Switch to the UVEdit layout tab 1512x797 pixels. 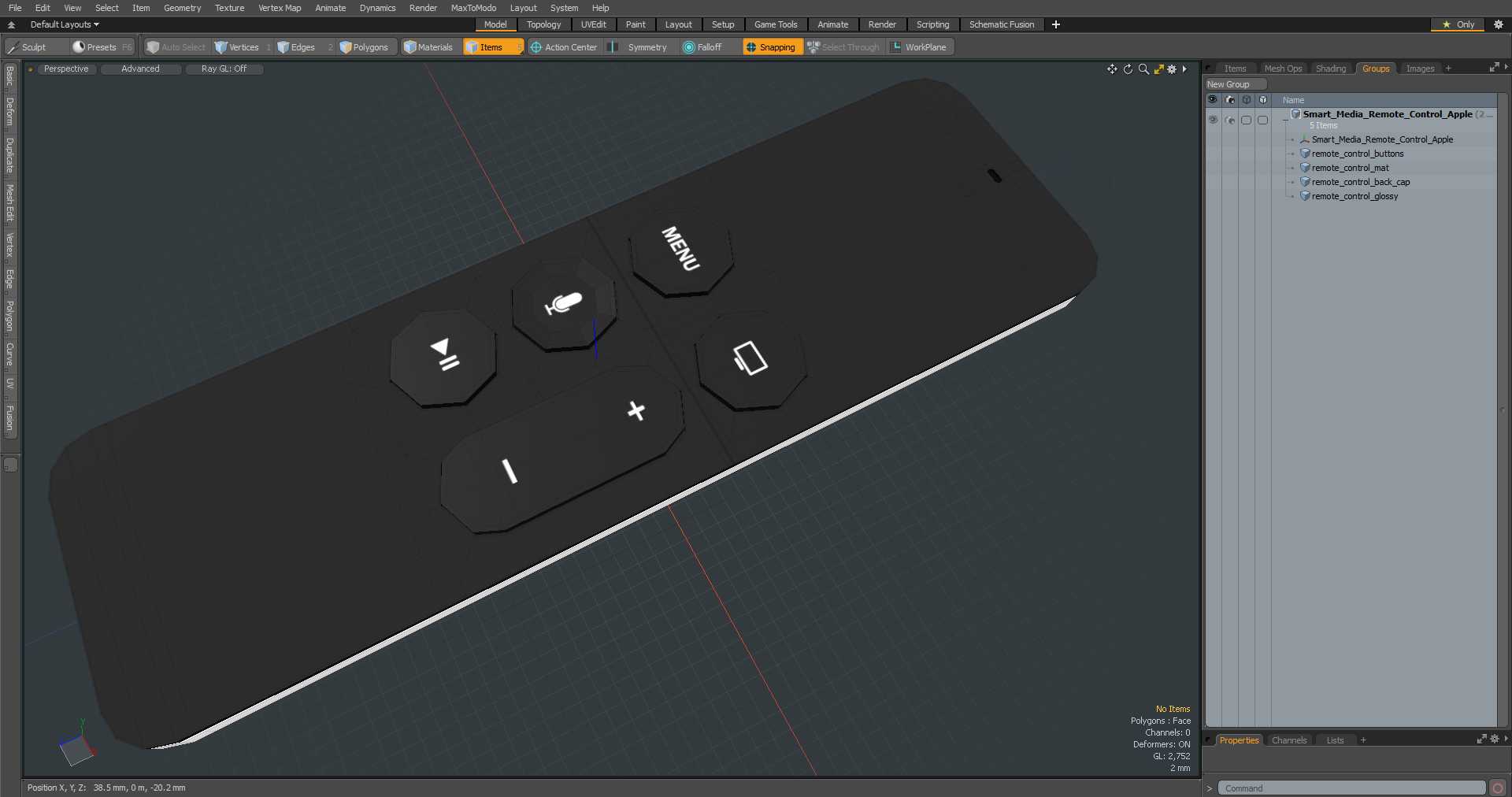(594, 24)
